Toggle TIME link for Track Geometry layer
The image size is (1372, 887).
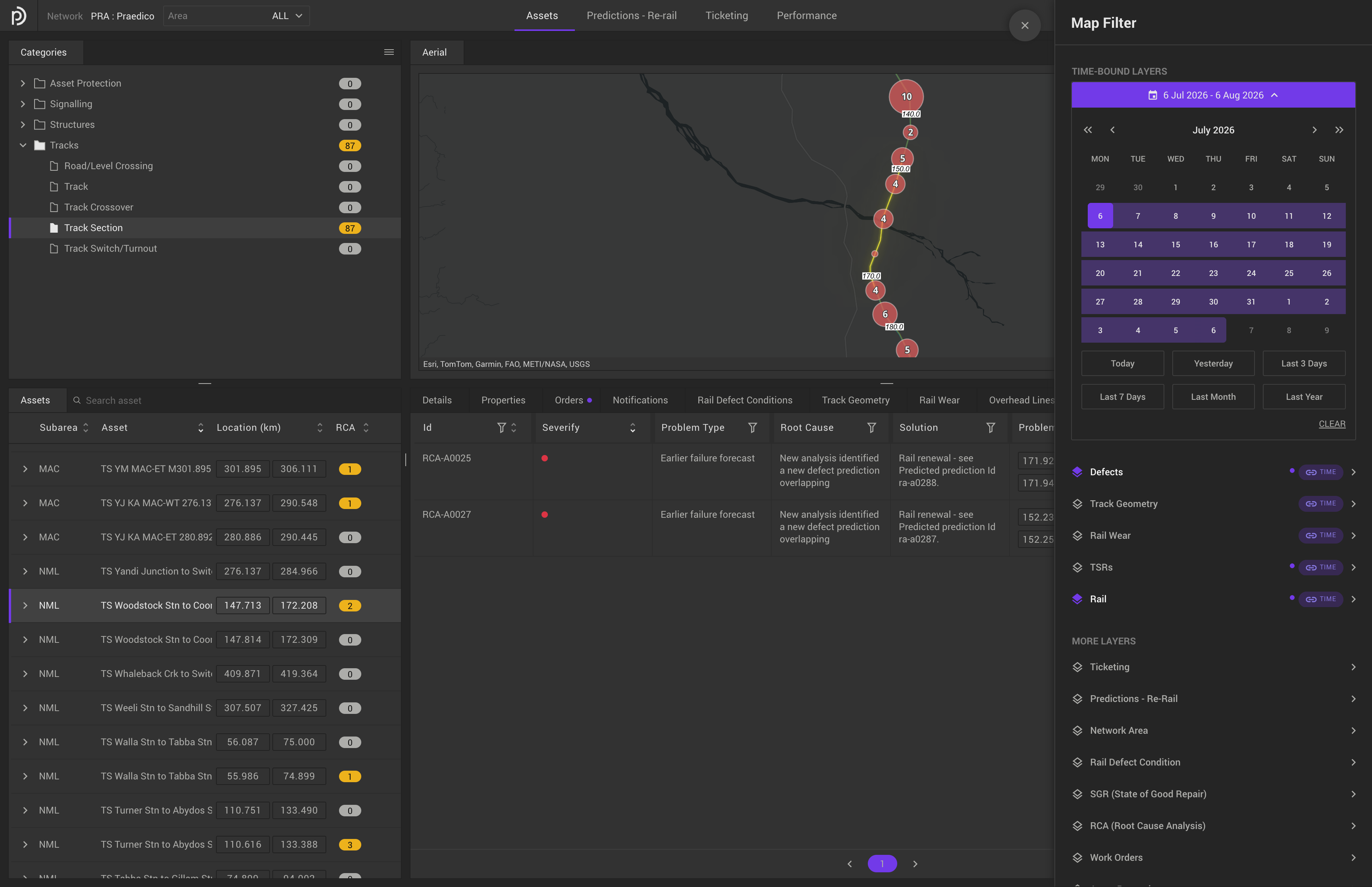tap(1321, 503)
